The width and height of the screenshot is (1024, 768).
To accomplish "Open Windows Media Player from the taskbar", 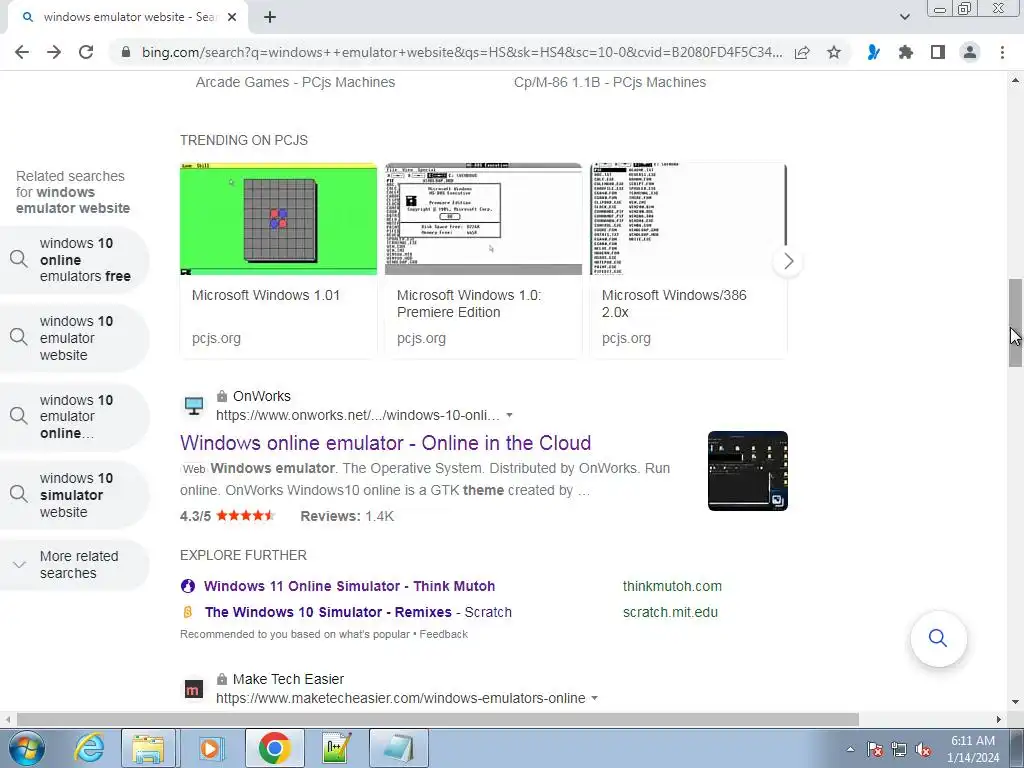I will 210,748.
